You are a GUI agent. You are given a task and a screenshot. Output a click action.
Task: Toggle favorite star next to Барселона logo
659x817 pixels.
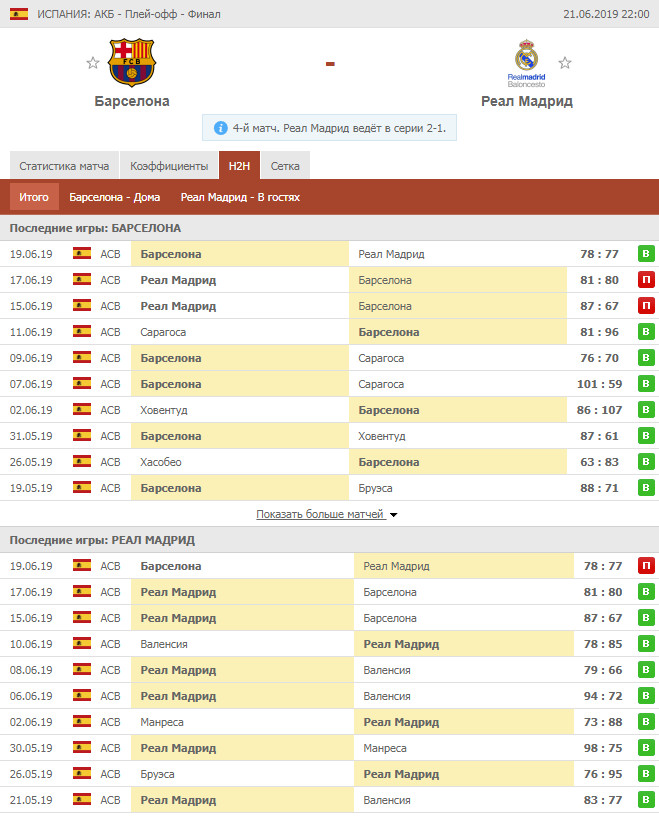click(93, 63)
